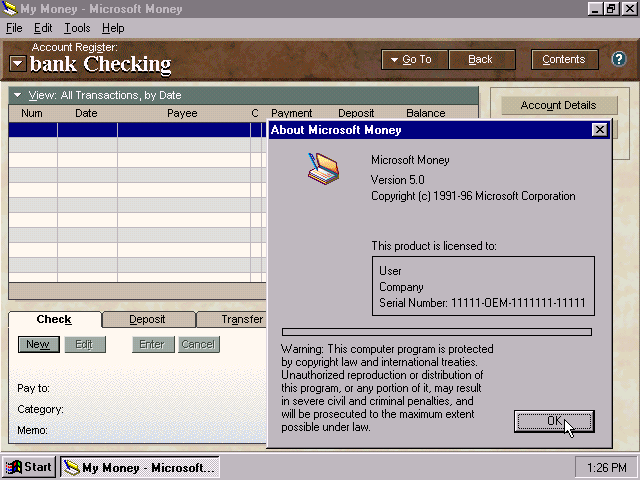Switch to the Deposit tab
Screen dimensions: 640x480
(x=147, y=320)
